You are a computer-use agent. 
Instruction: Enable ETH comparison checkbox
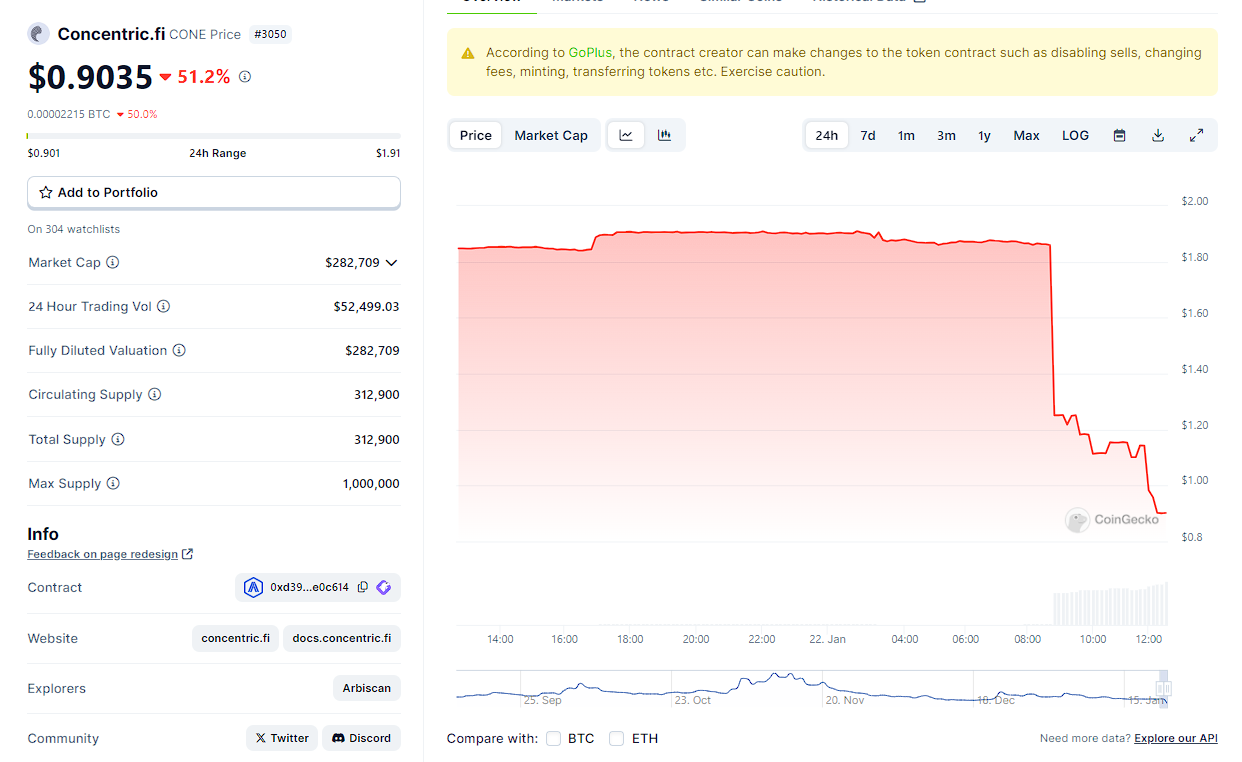click(617, 739)
